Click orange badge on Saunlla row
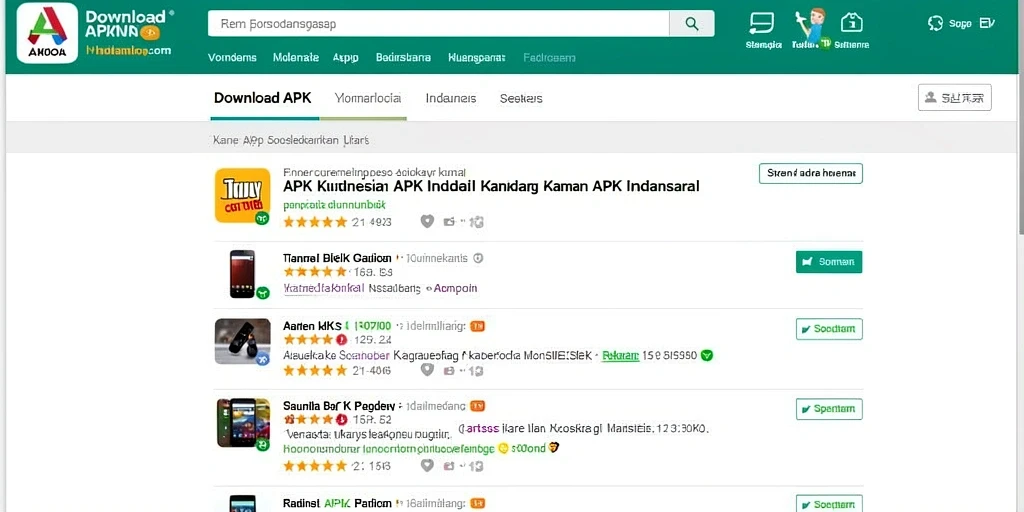This screenshot has width=1024, height=512. (x=478, y=406)
